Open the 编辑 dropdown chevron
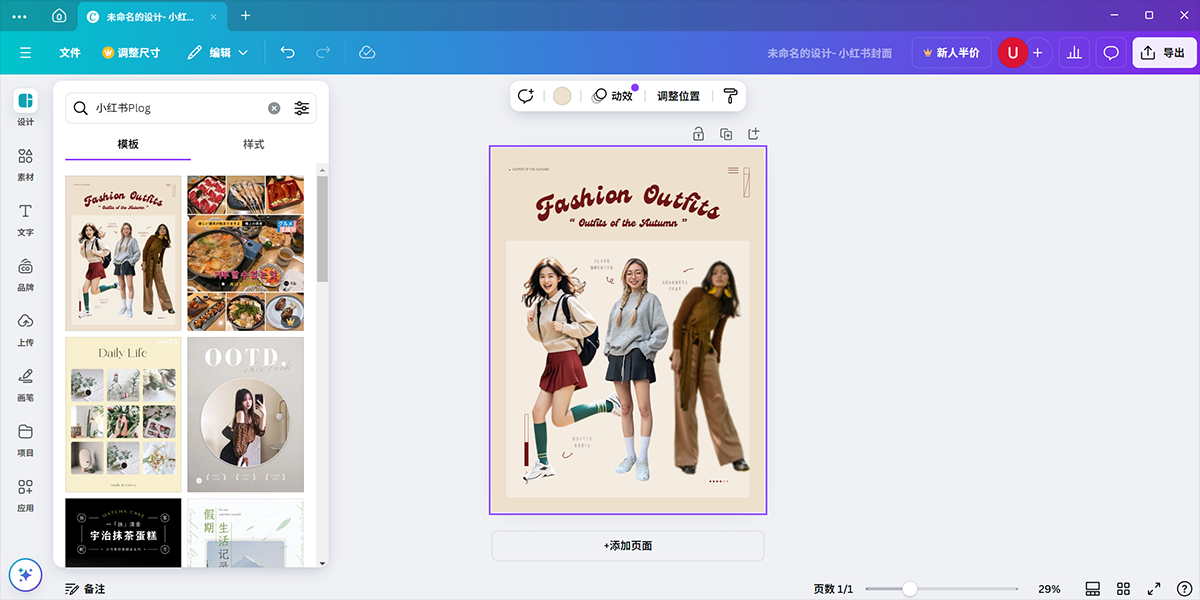This screenshot has height=600, width=1200. (245, 52)
